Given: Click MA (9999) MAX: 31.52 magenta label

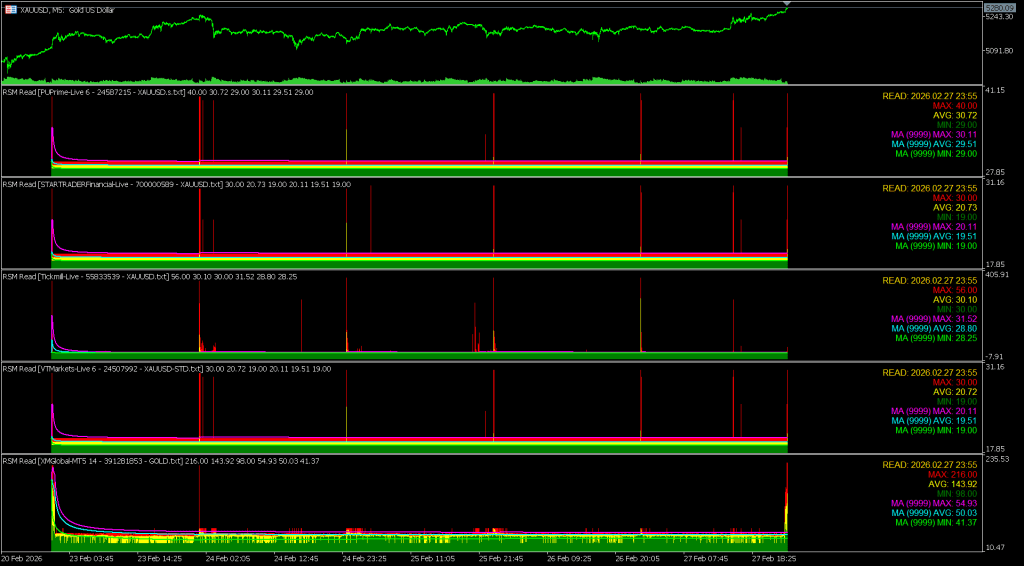Looking at the screenshot, I should click(933, 318).
